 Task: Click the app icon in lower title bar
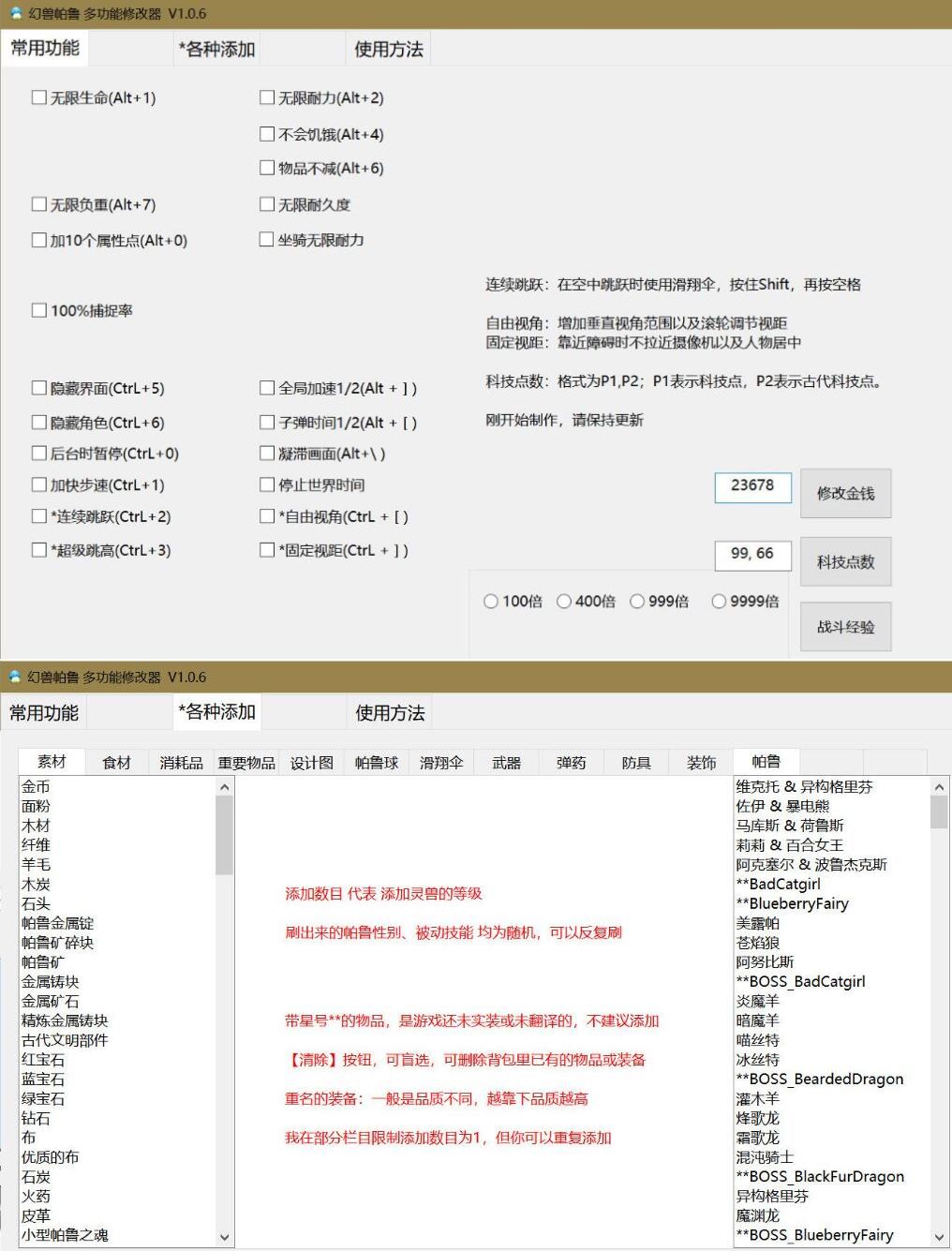point(15,677)
